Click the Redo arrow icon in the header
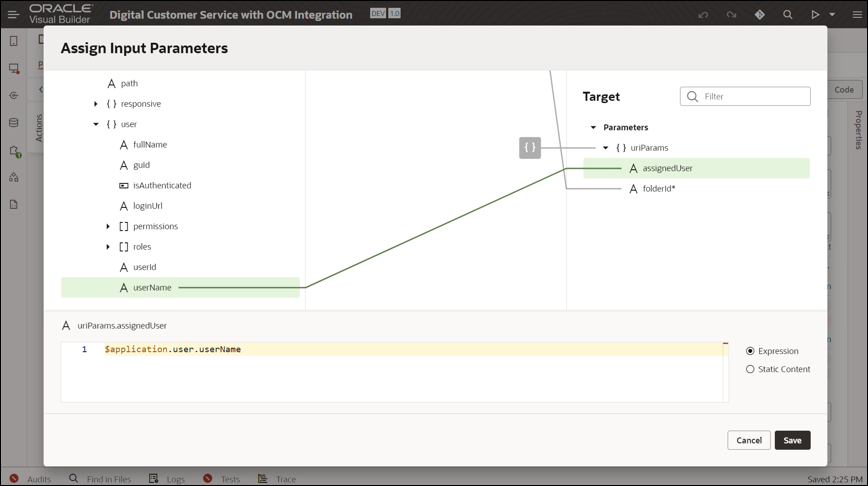 731,15
